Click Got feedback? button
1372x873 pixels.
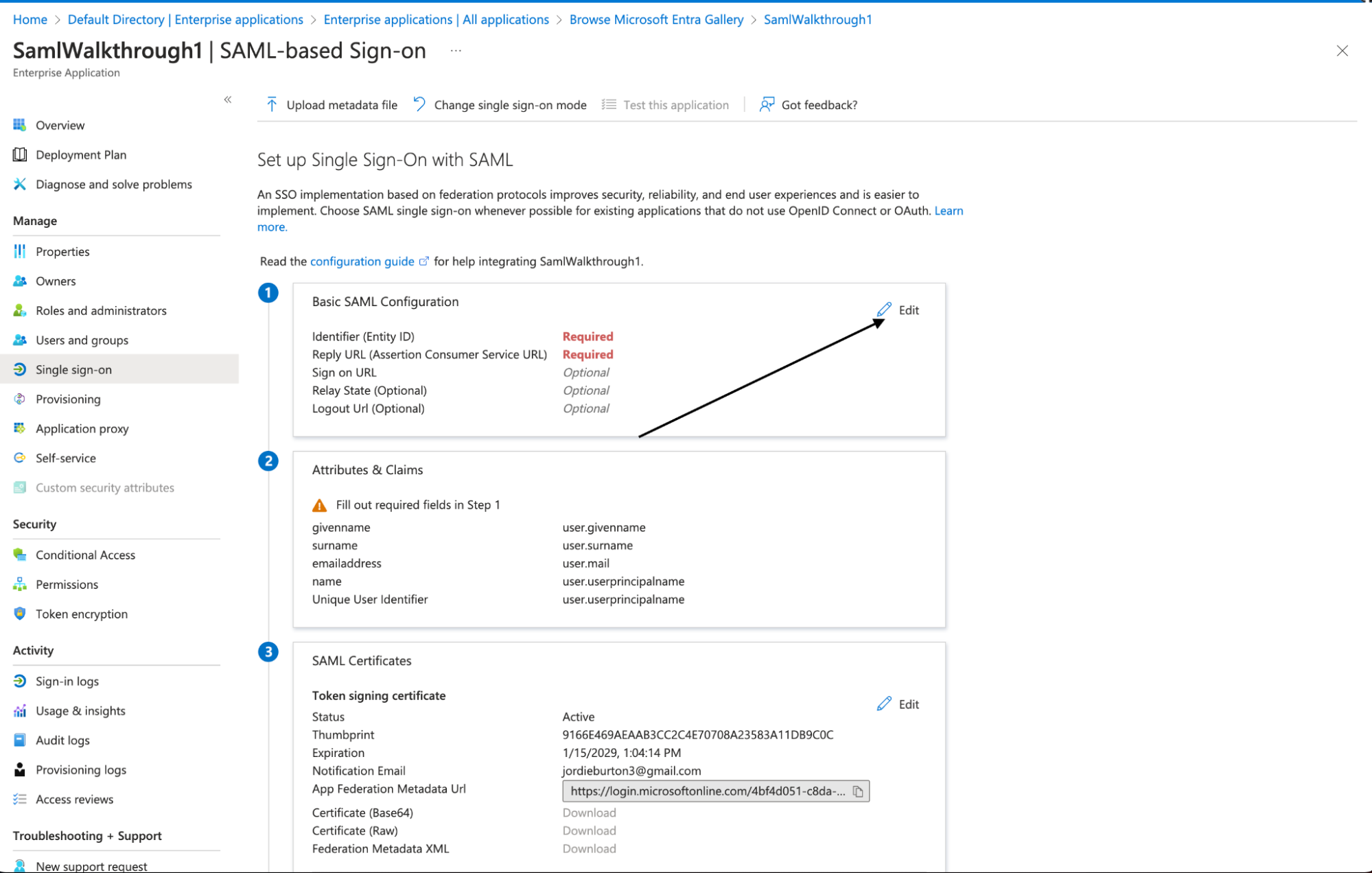(x=809, y=104)
